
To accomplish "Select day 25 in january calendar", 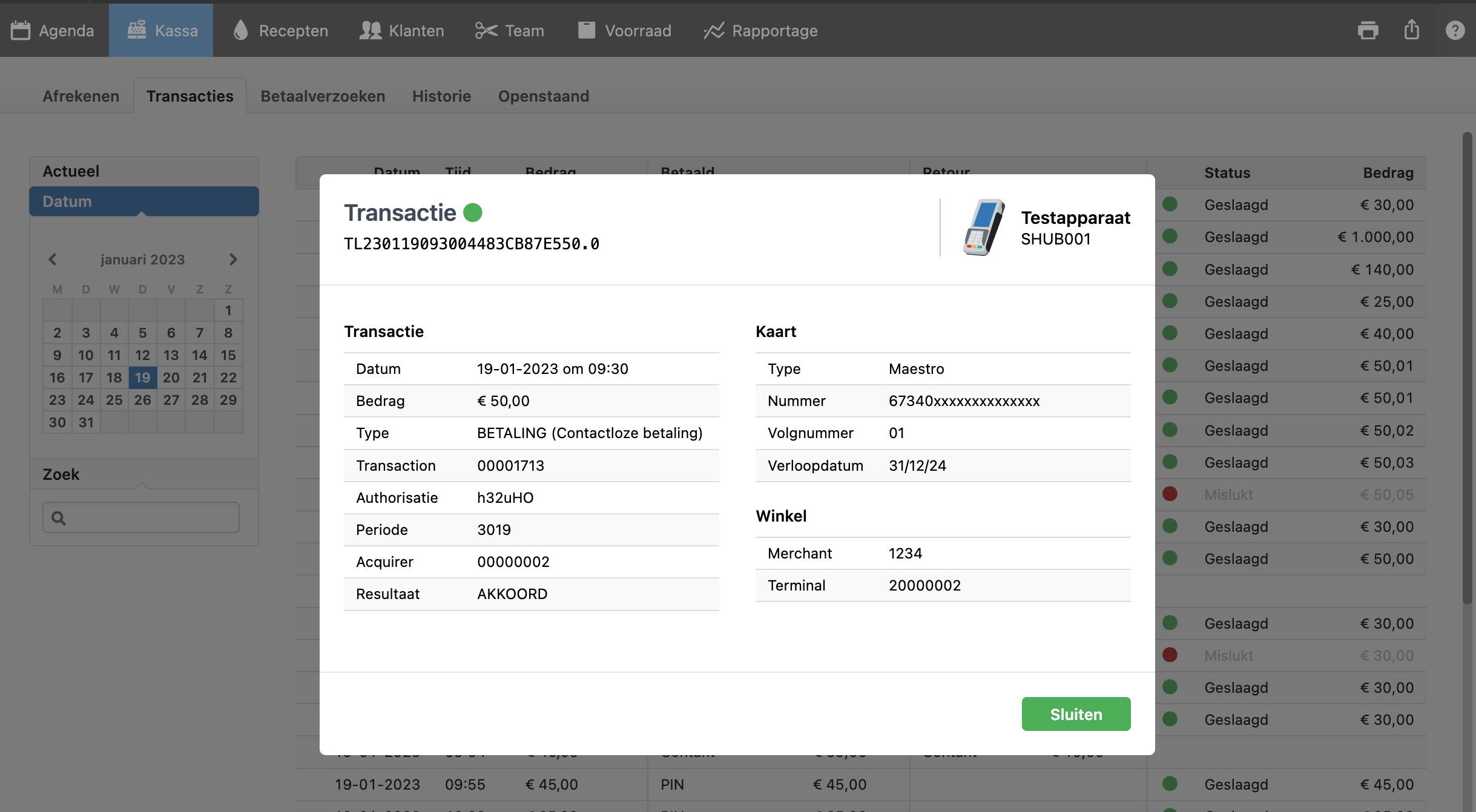I will [x=114, y=400].
